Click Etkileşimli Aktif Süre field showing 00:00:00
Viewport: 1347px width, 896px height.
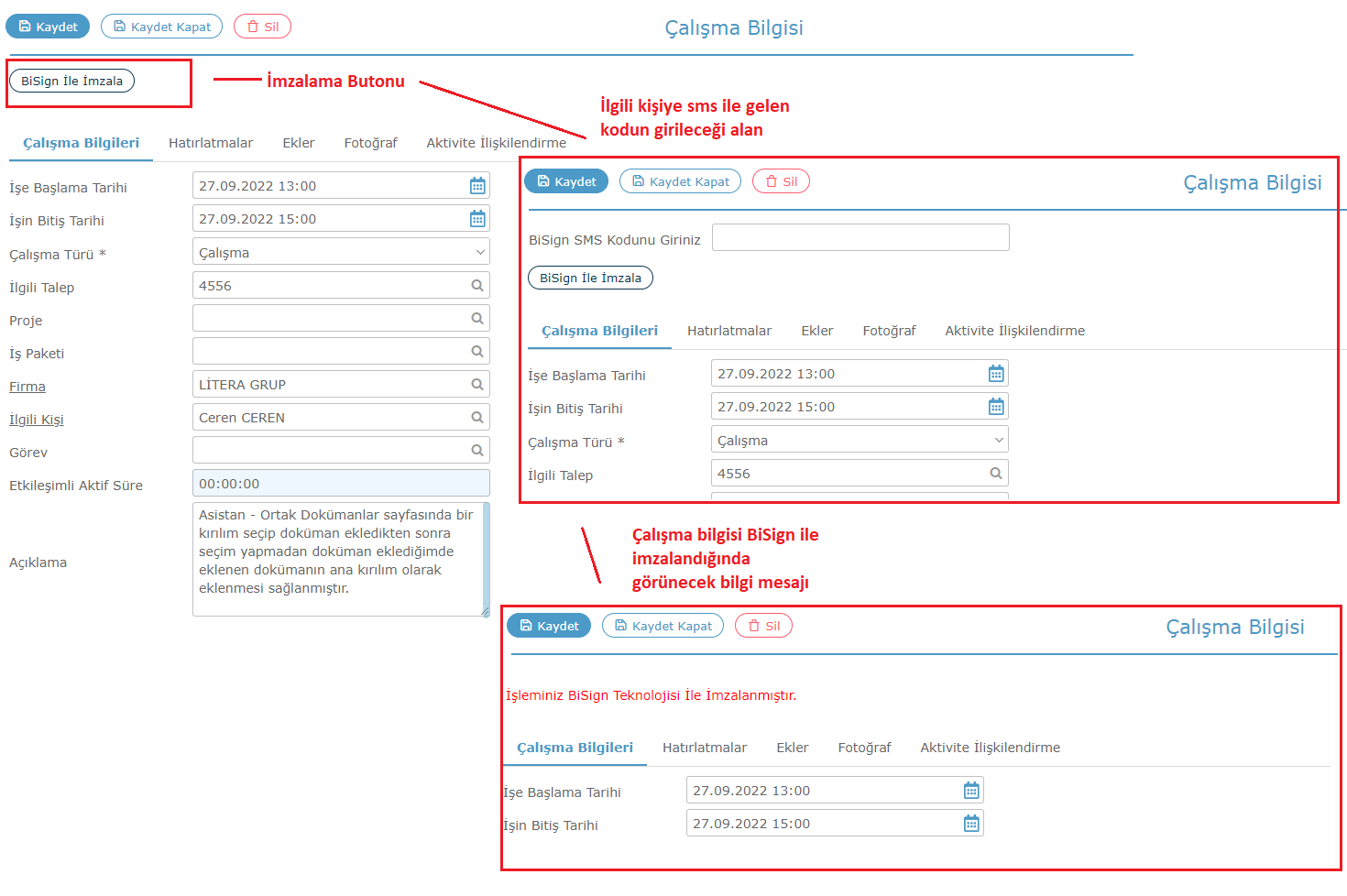click(x=341, y=483)
